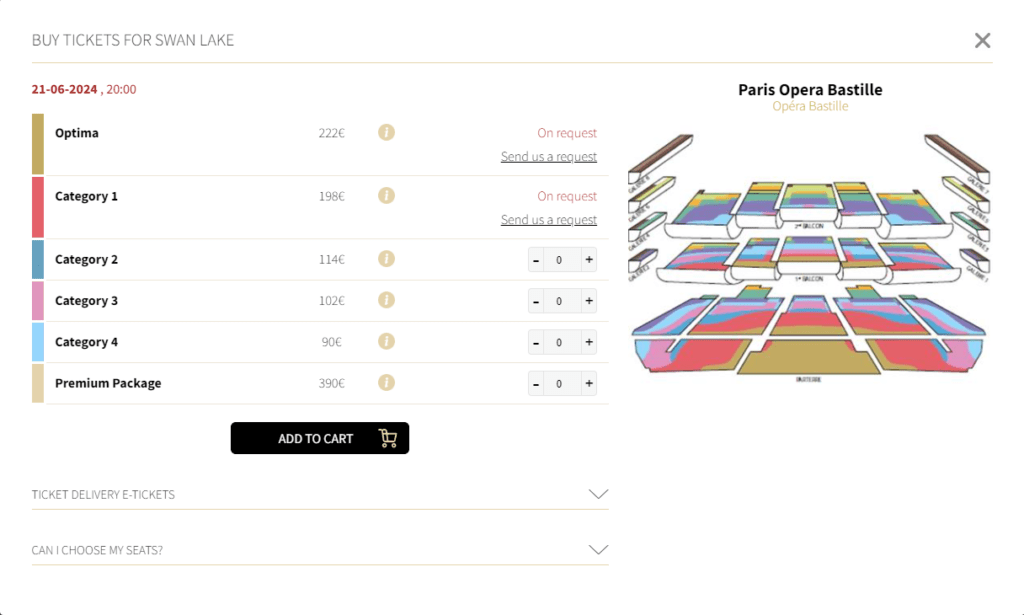Click the info icon for Optima
This screenshot has height=615, width=1024.
(386, 132)
